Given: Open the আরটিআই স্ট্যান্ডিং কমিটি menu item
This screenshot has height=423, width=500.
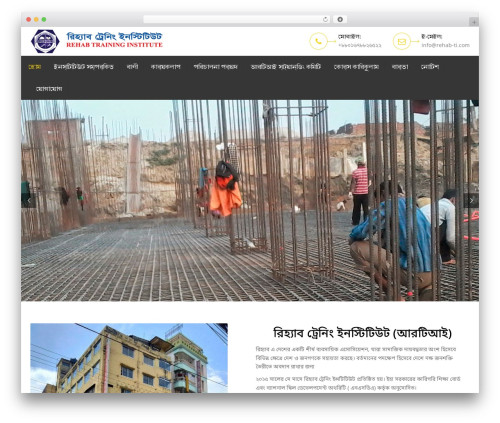Looking at the screenshot, I should (x=286, y=67).
